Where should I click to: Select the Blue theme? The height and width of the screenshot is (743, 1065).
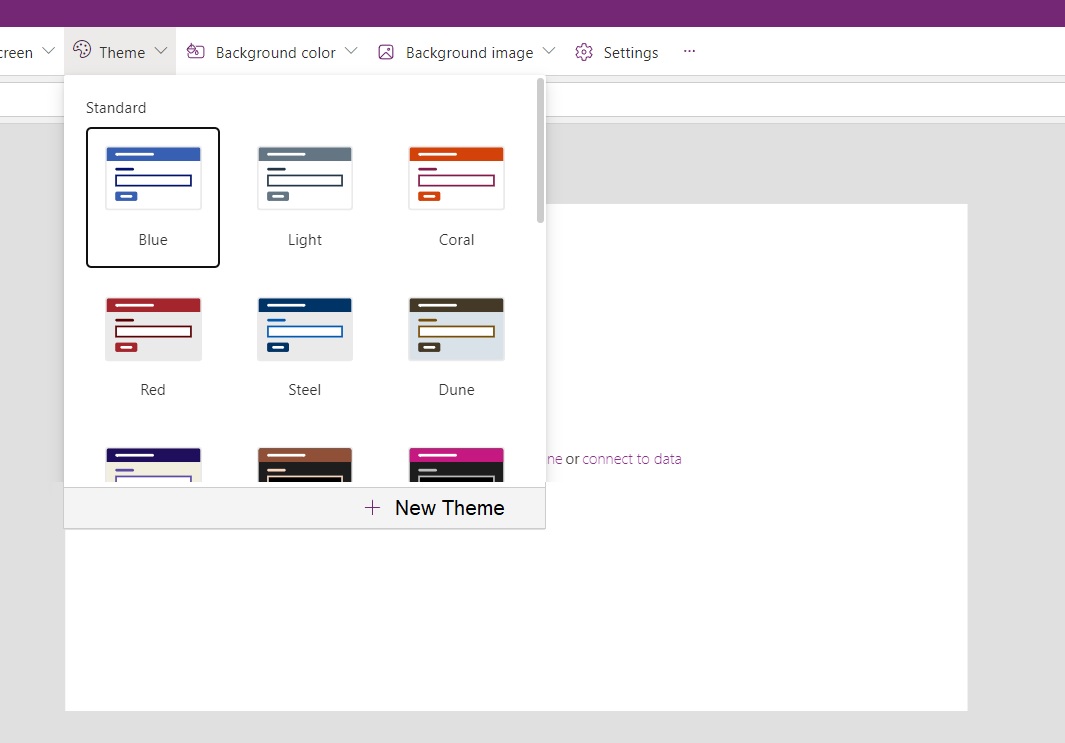click(152, 177)
